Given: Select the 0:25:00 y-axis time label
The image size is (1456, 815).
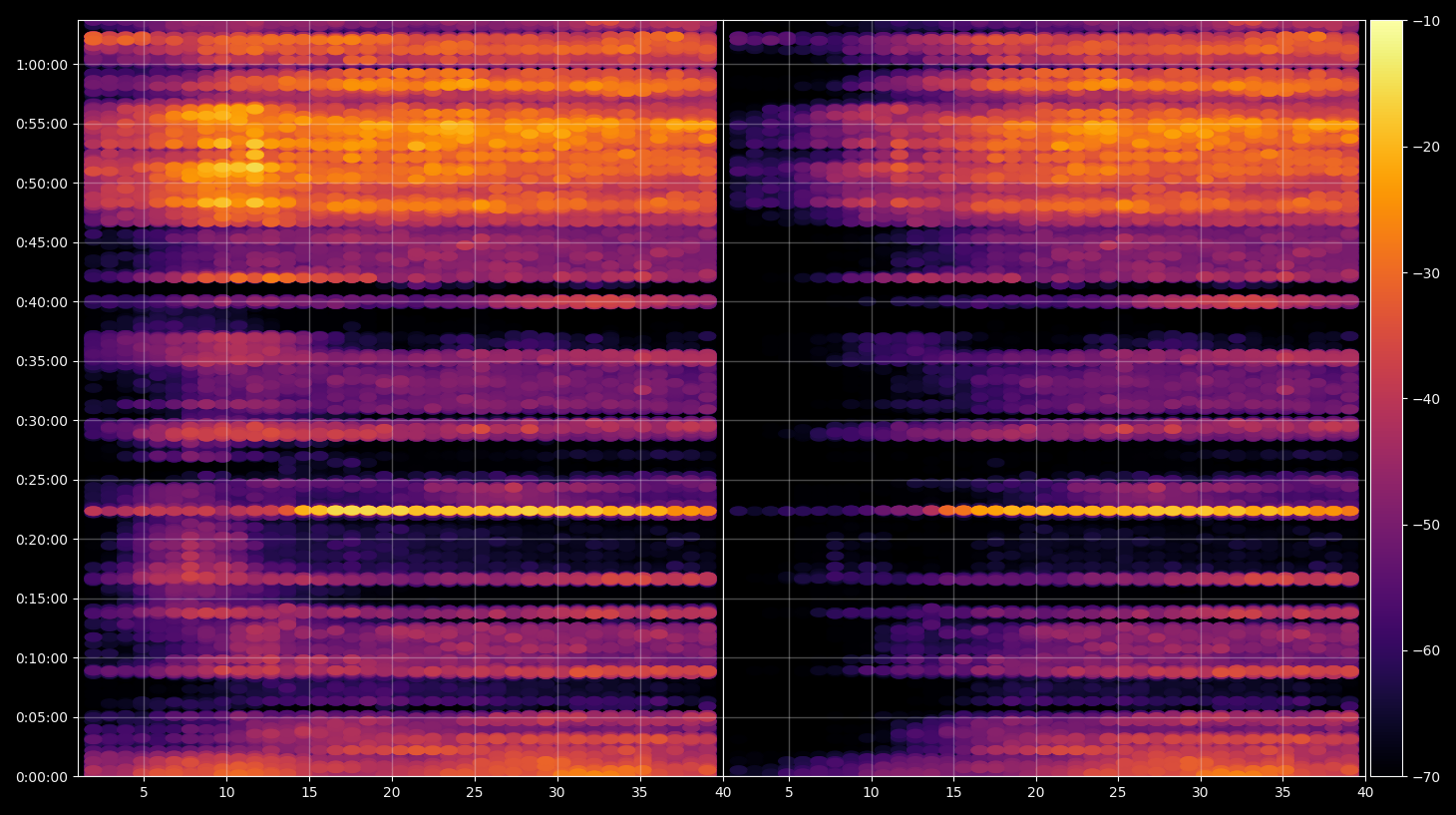Looking at the screenshot, I should coord(42,480).
